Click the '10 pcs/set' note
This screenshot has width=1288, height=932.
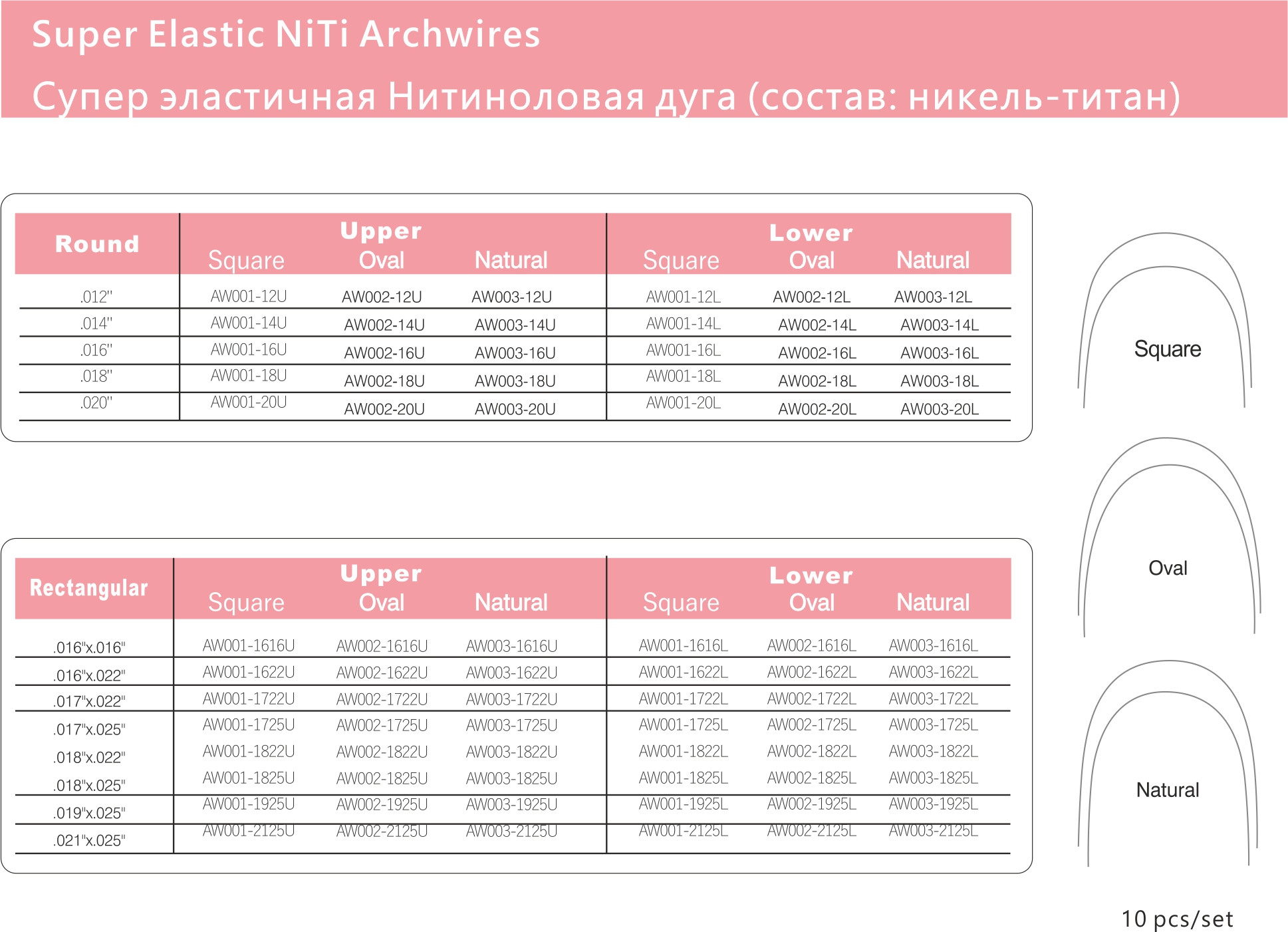(x=1177, y=919)
